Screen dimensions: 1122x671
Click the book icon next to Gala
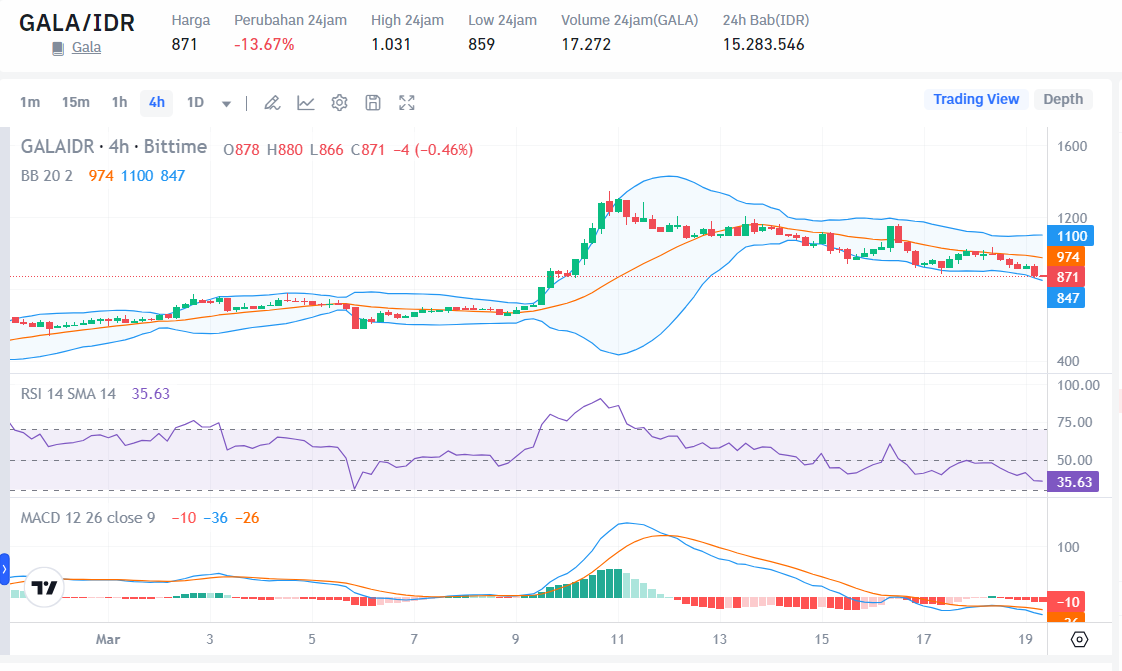click(x=58, y=48)
